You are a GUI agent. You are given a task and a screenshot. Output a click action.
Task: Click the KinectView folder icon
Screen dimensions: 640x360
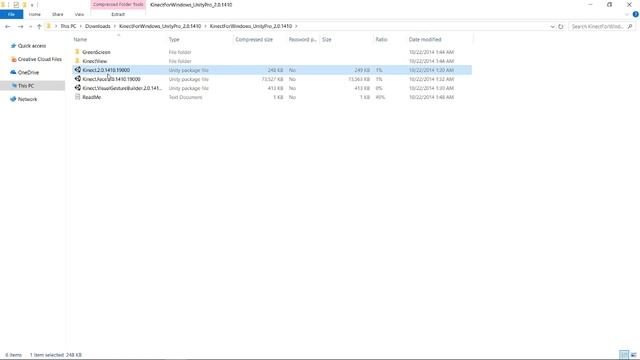(77, 61)
